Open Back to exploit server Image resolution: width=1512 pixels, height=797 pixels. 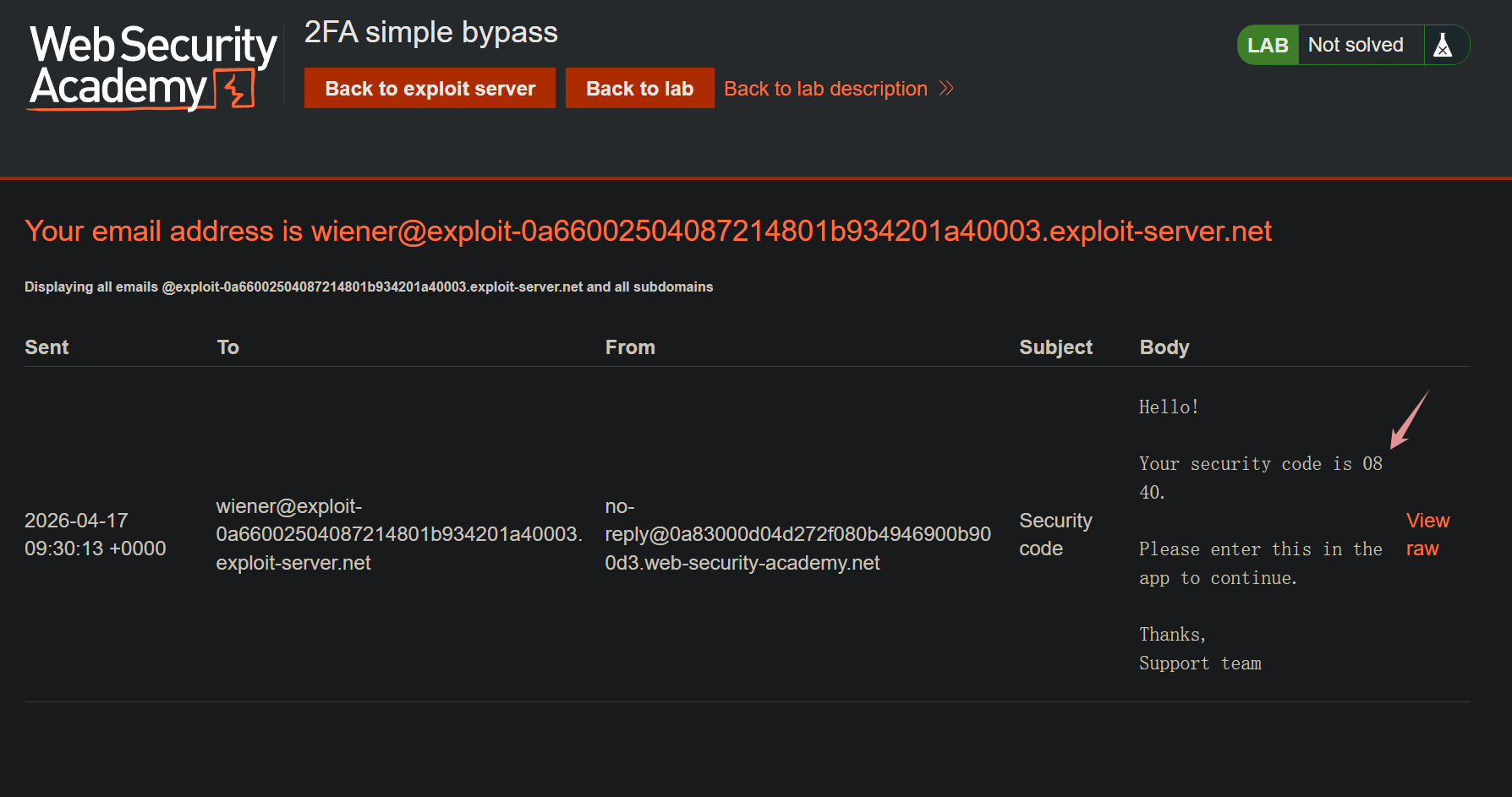[430, 88]
